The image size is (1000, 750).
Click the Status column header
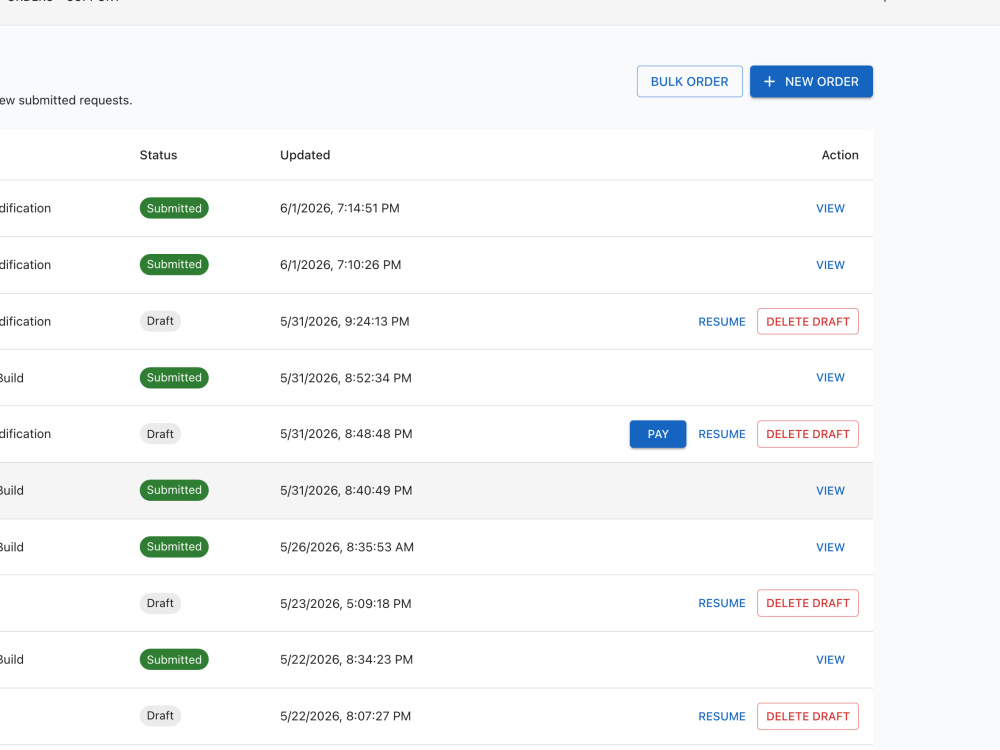(158, 155)
